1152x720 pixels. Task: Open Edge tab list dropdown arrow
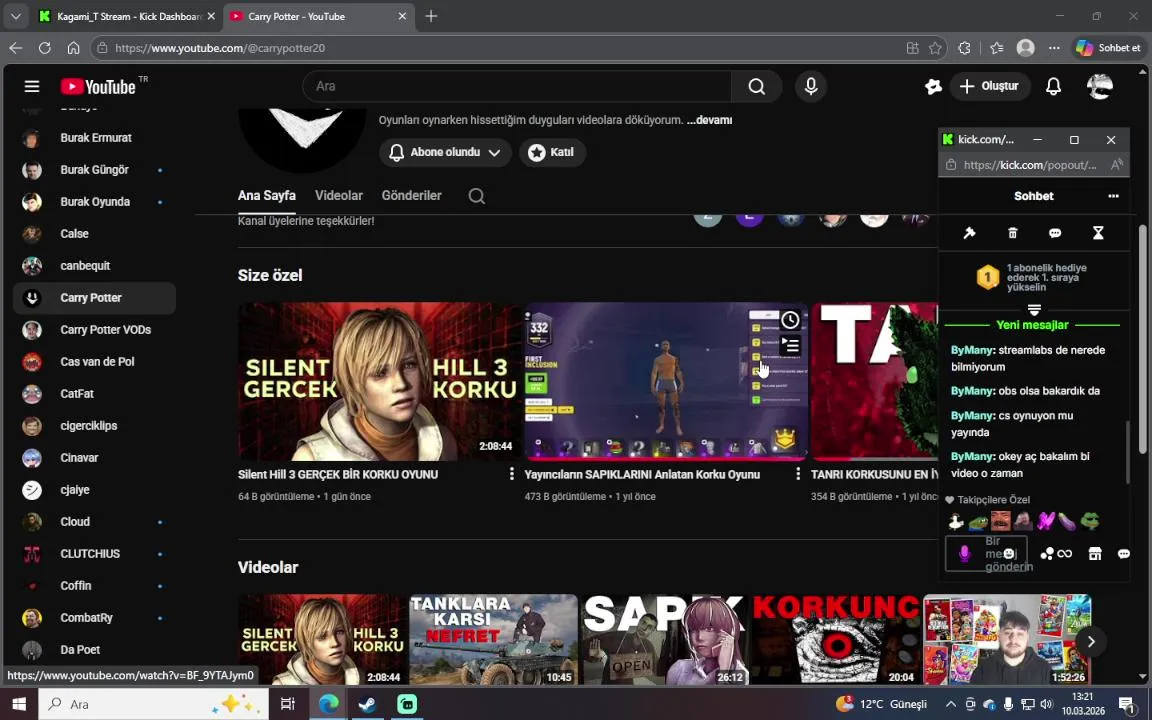tap(15, 16)
